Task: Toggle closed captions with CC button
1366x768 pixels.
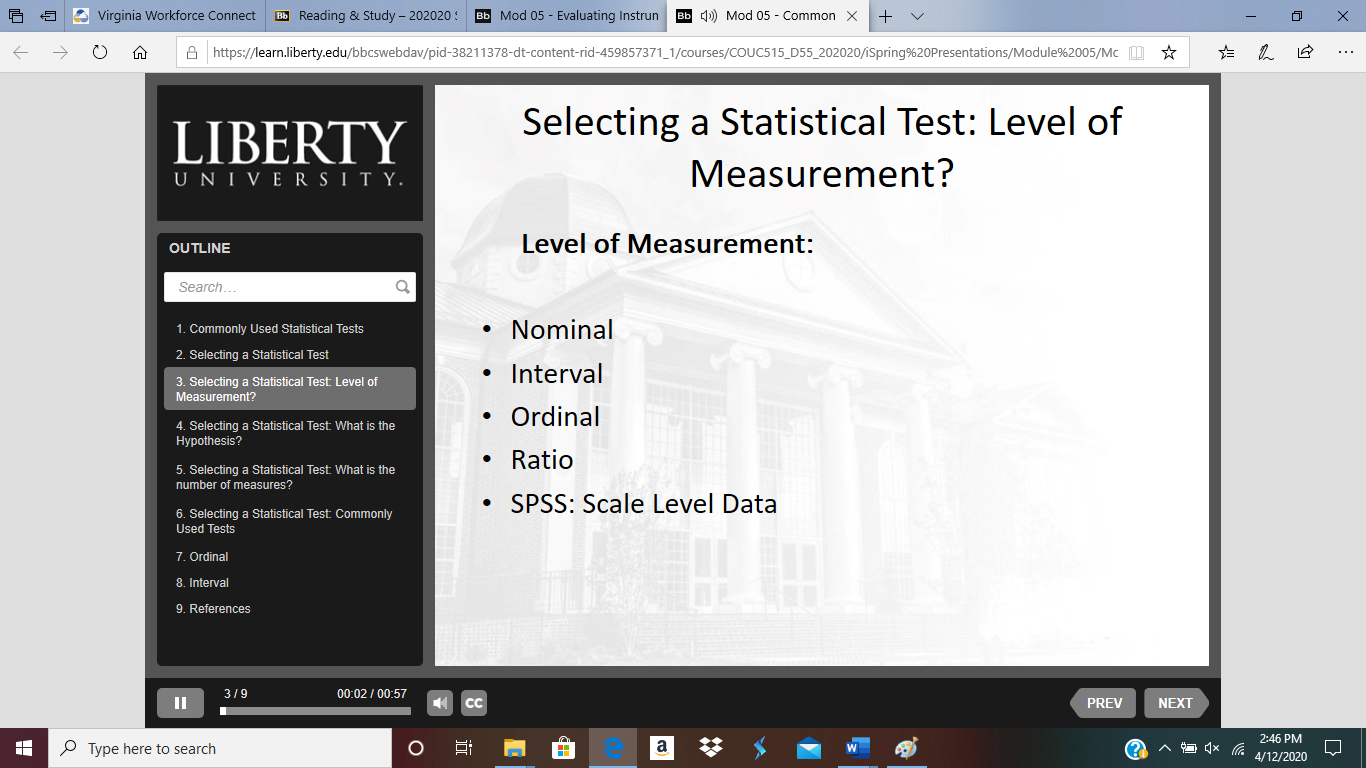Action: point(474,703)
